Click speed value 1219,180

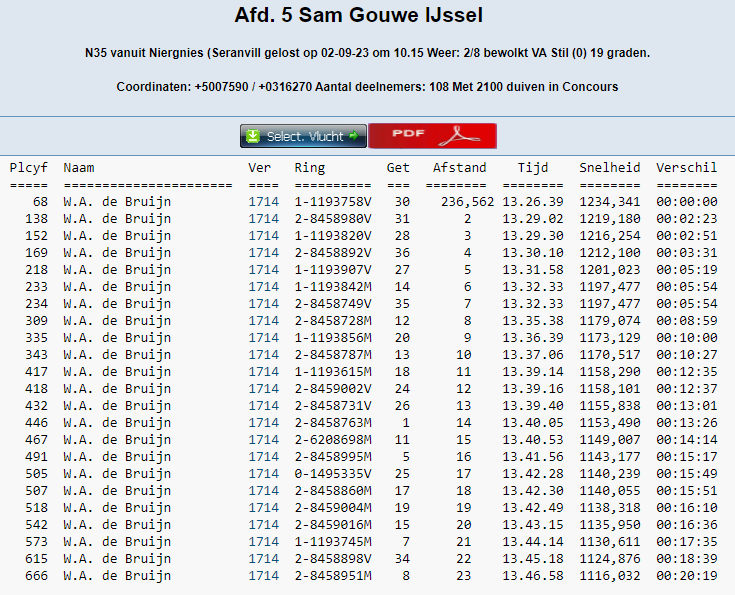(x=609, y=218)
